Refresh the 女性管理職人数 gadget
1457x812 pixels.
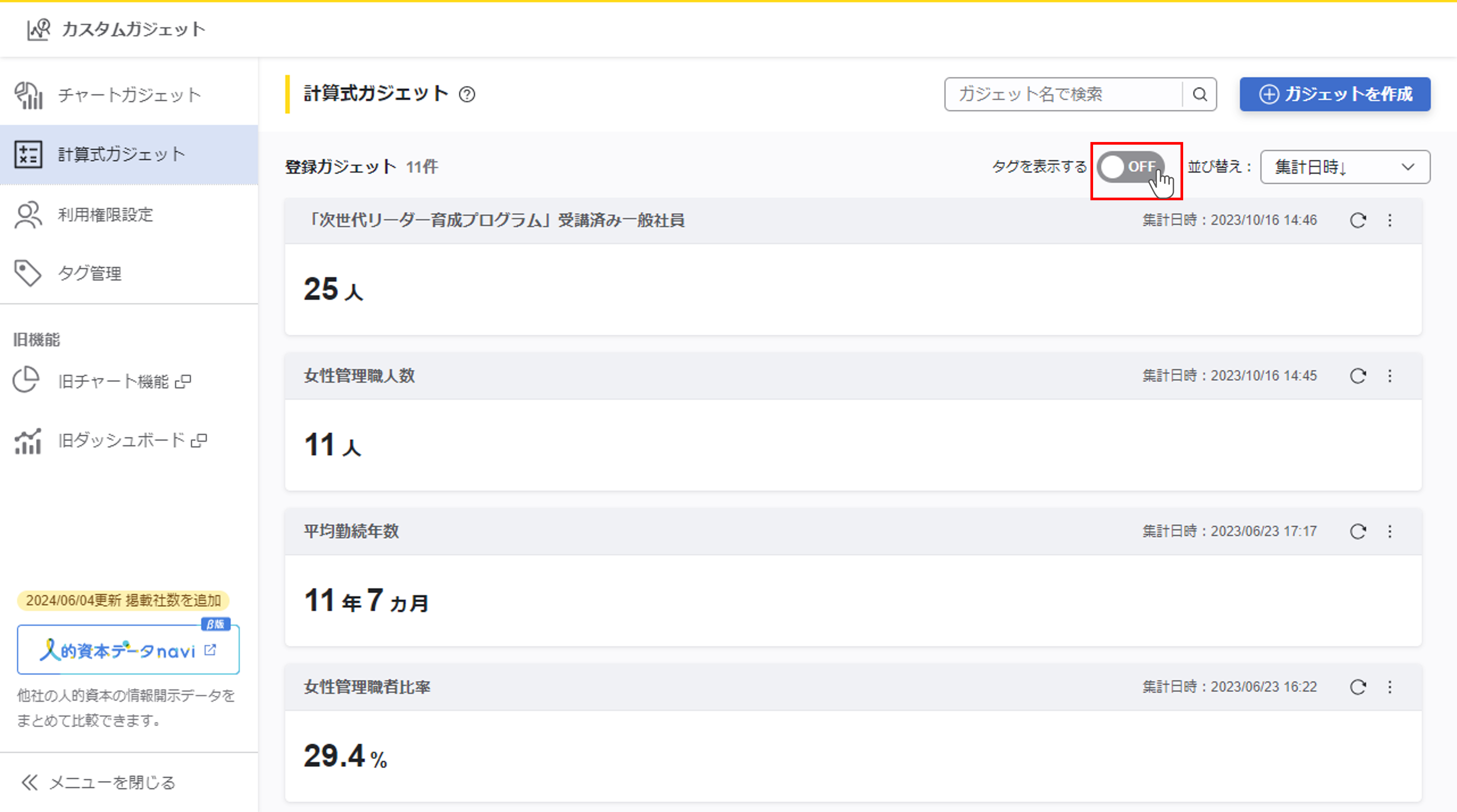(x=1358, y=376)
